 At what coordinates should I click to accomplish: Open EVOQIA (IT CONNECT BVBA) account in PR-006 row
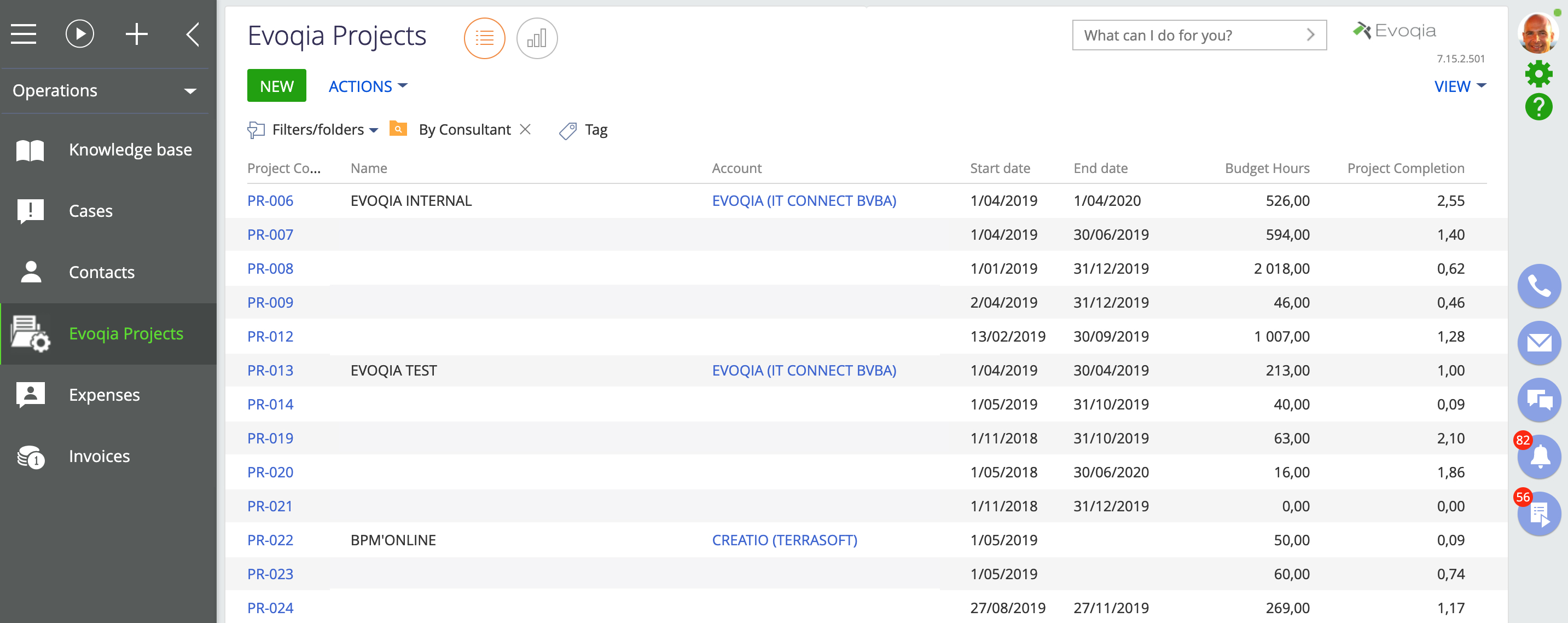tap(804, 201)
